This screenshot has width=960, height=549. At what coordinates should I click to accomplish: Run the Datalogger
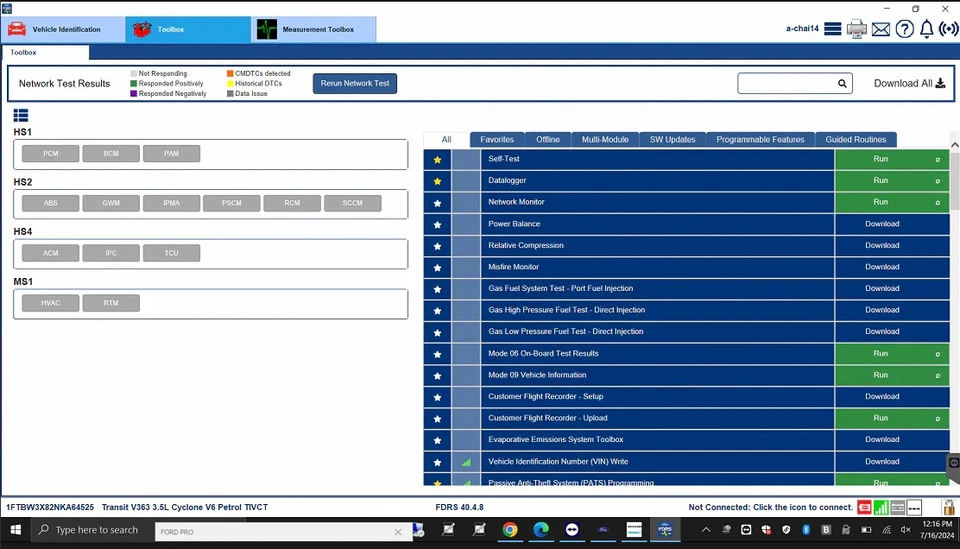point(891,181)
